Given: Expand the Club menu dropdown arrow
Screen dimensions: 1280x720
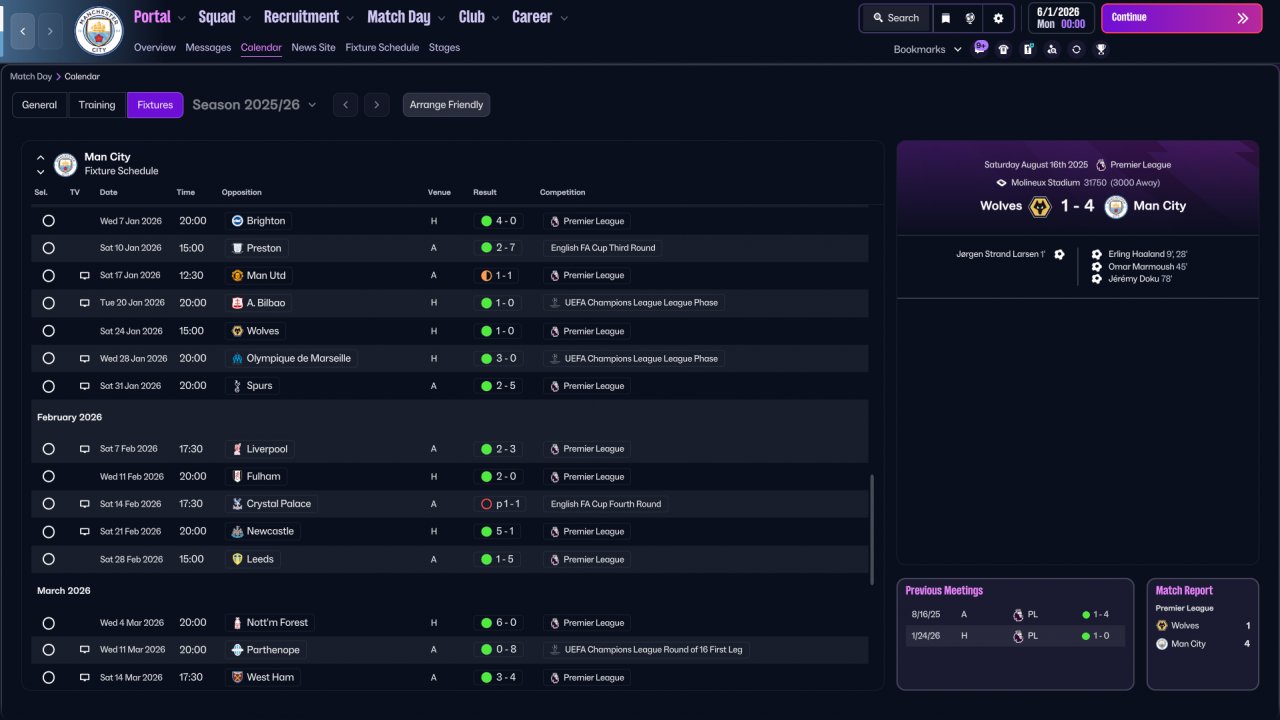Looking at the screenshot, I should click(x=495, y=18).
